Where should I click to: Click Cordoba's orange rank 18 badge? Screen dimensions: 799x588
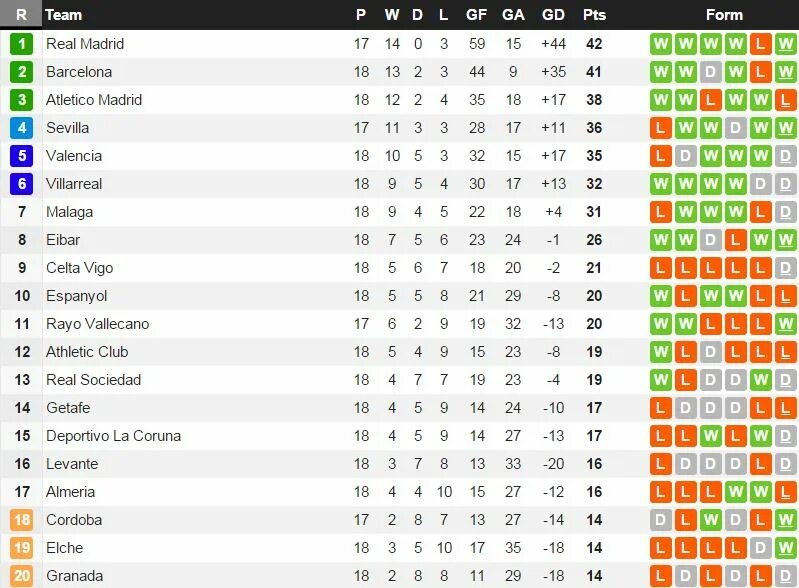point(21,520)
